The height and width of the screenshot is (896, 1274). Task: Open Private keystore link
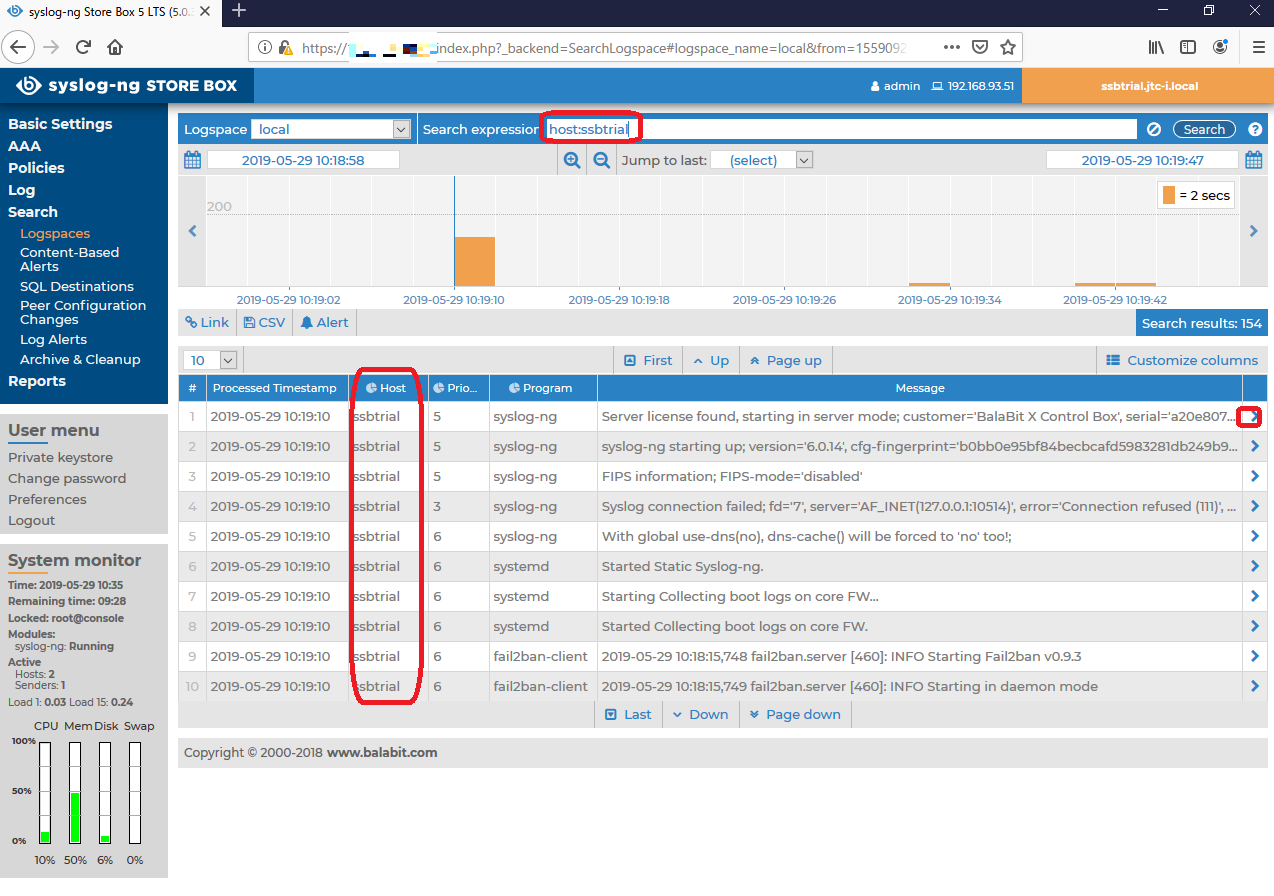pyautogui.click(x=60, y=457)
